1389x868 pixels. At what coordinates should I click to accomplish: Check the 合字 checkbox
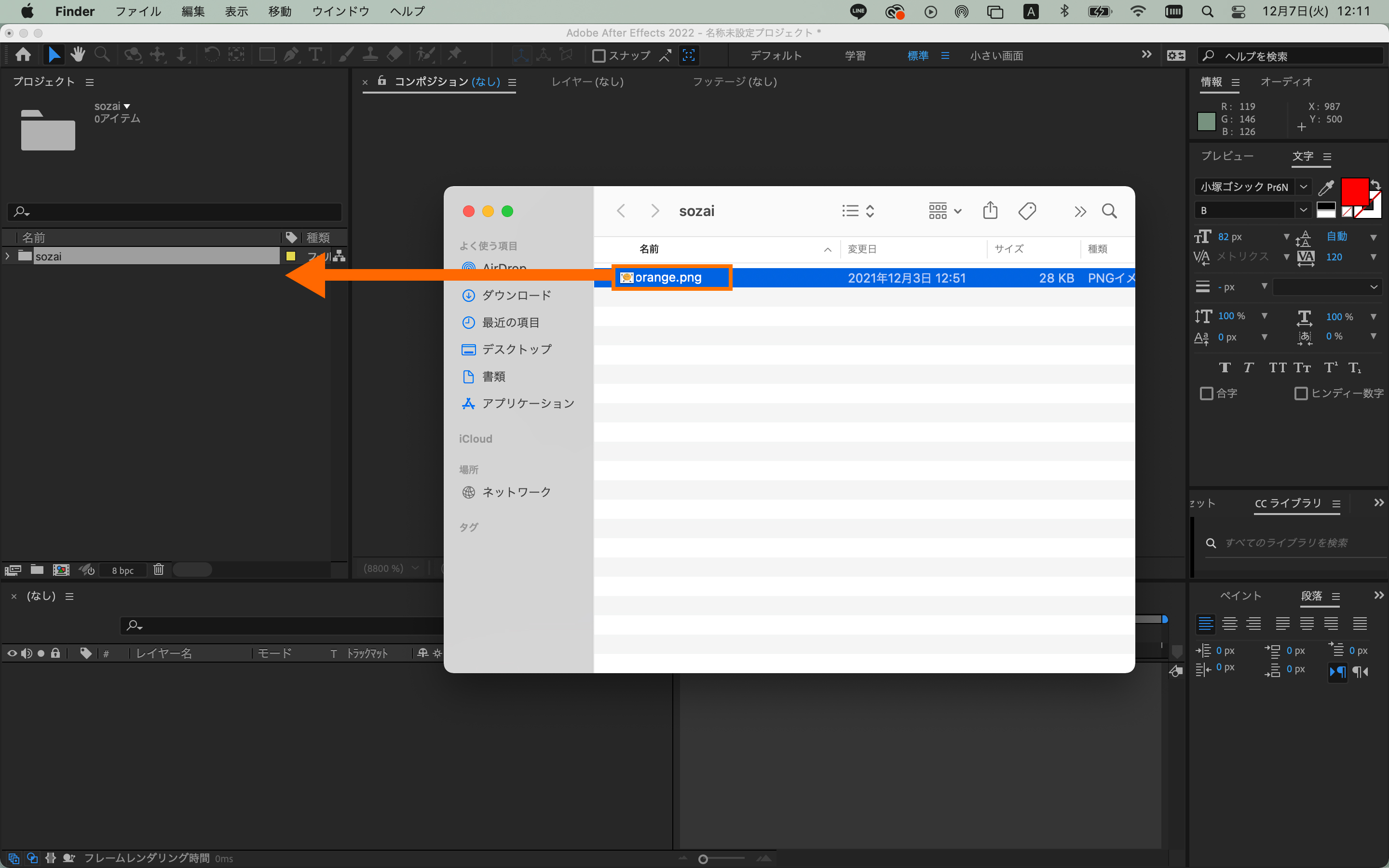coord(1207,393)
